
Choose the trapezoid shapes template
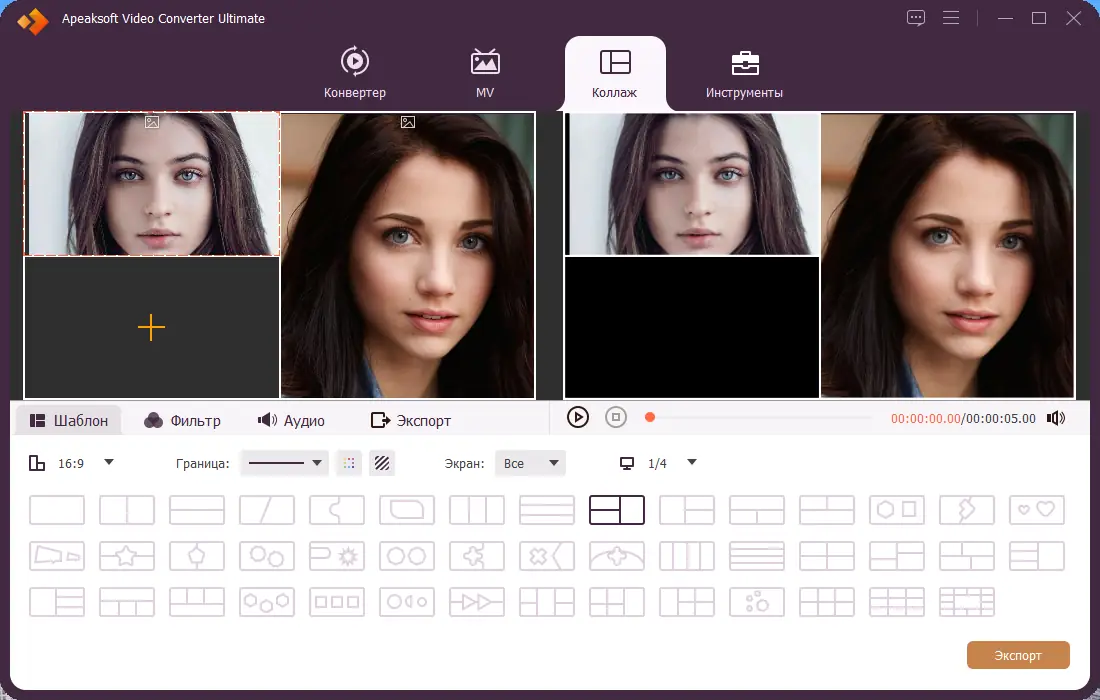pos(57,556)
